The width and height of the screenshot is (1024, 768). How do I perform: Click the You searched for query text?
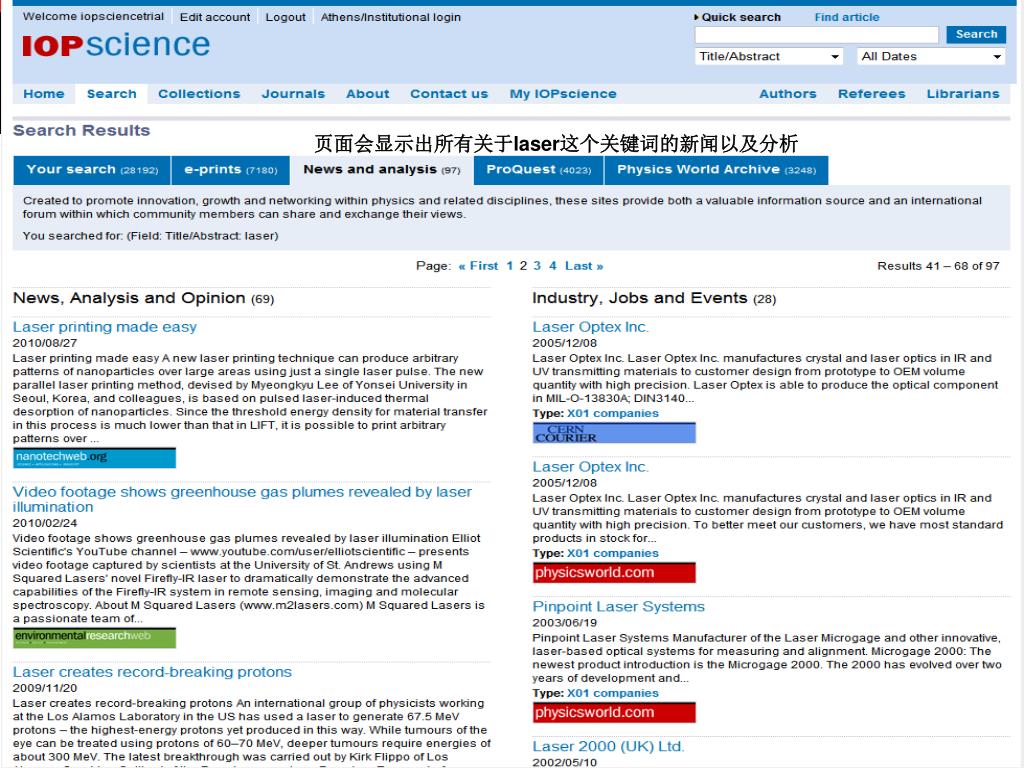150,236
